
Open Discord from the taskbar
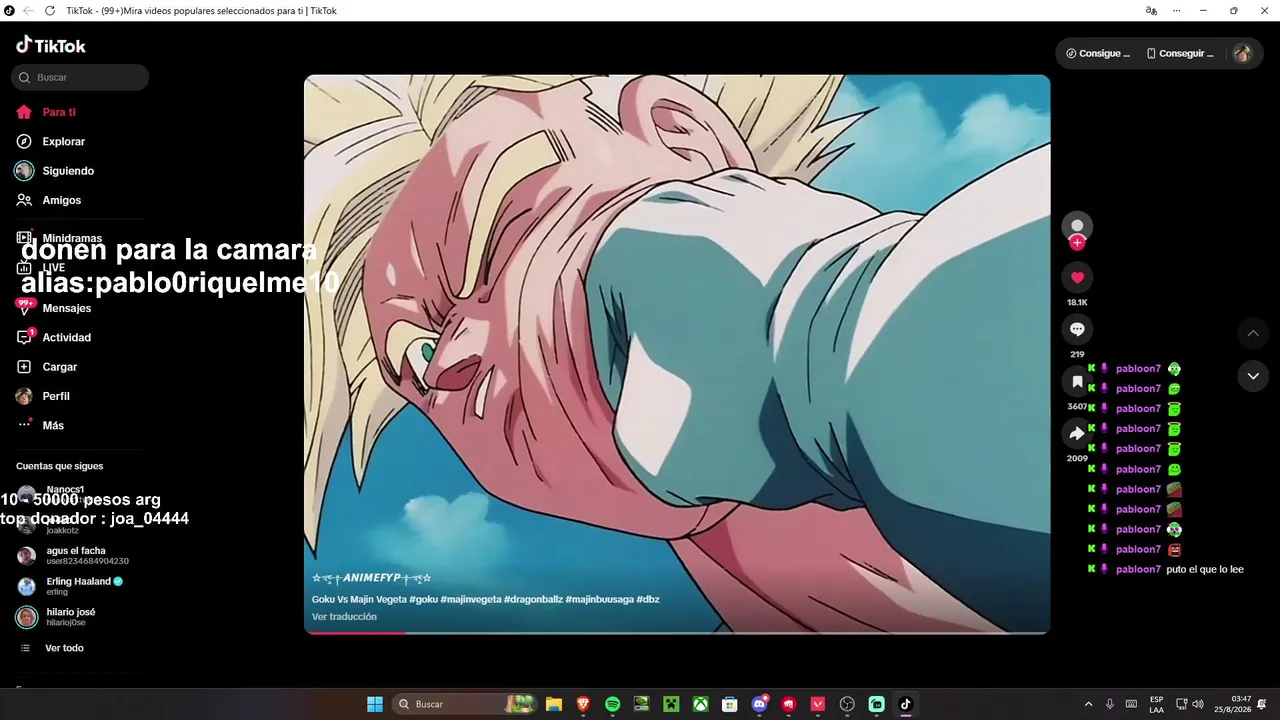coord(759,704)
